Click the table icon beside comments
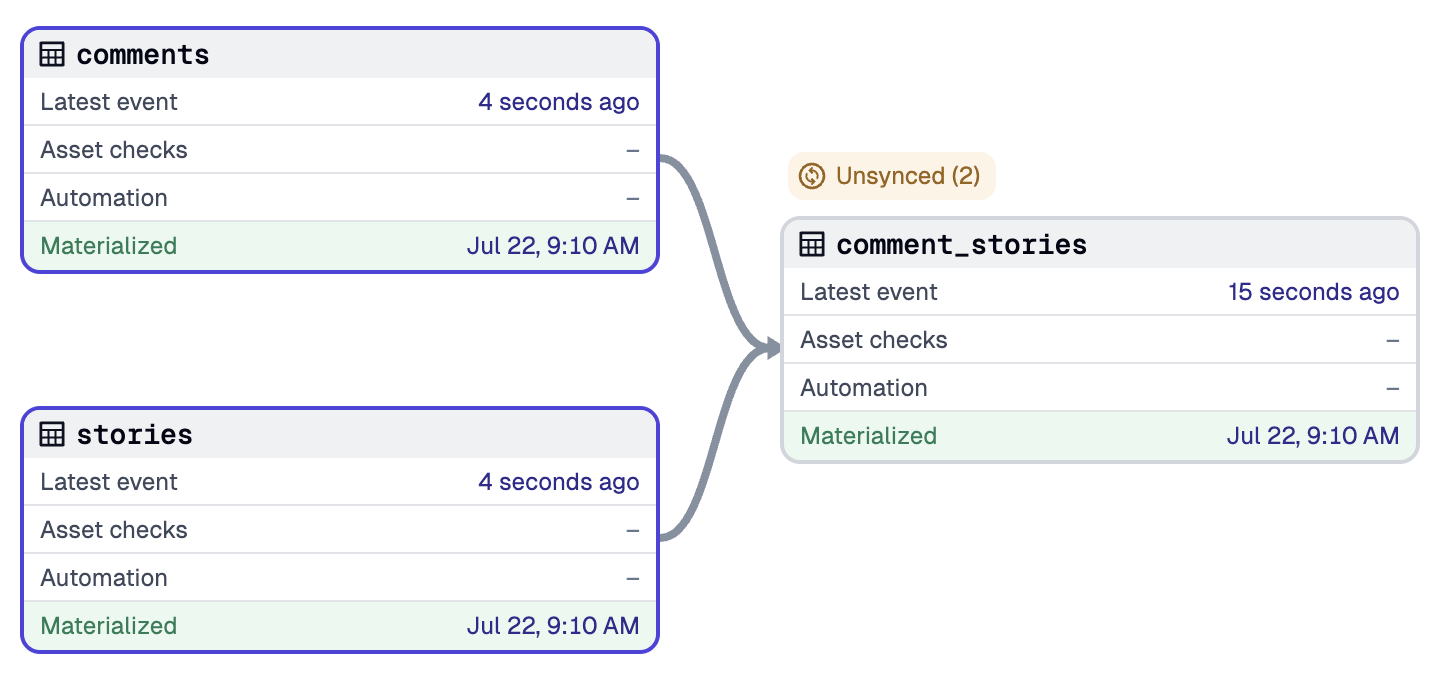The height and width of the screenshot is (700, 1440). pos(52,54)
